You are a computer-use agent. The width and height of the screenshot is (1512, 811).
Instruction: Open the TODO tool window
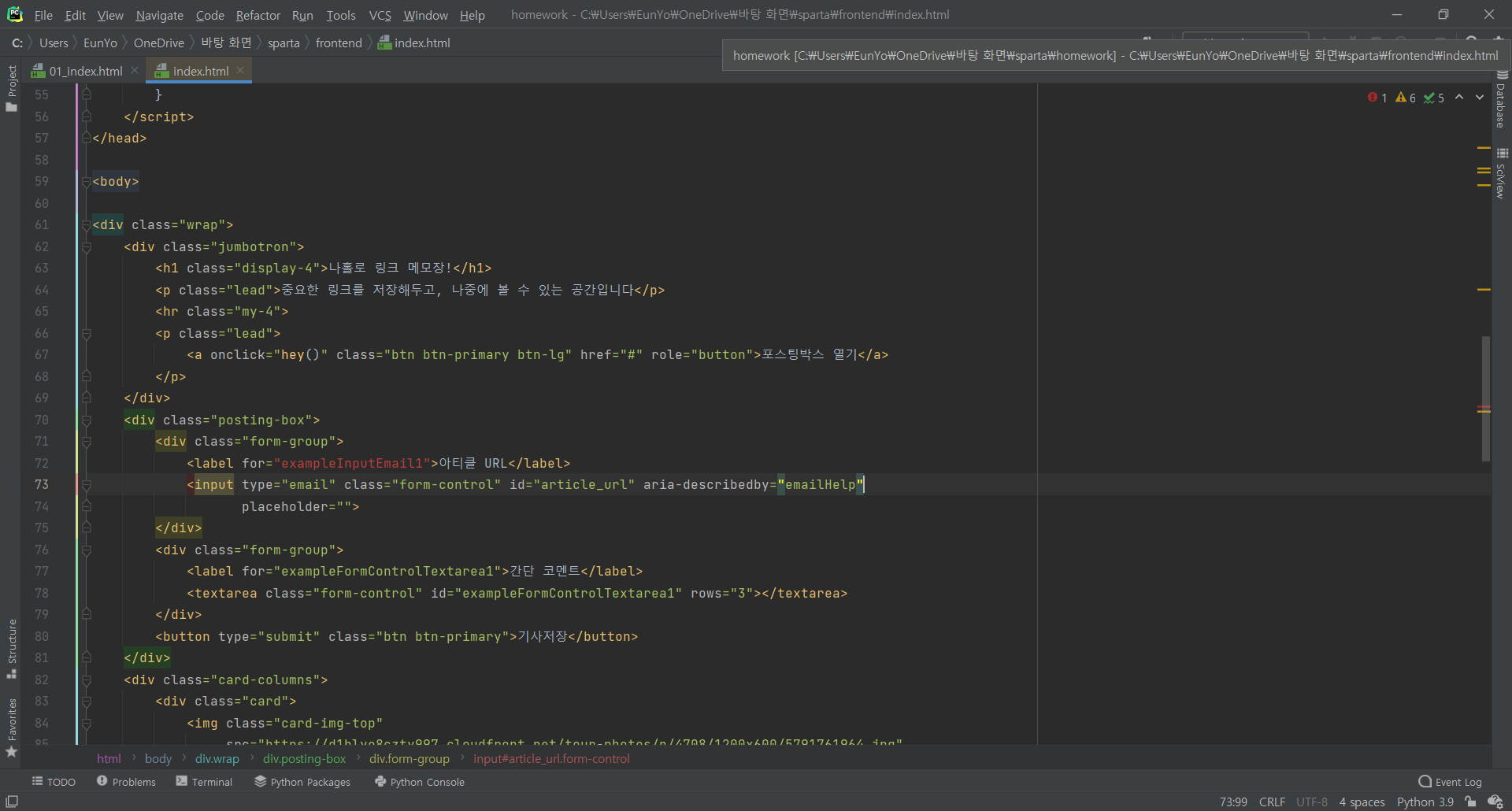(x=54, y=782)
